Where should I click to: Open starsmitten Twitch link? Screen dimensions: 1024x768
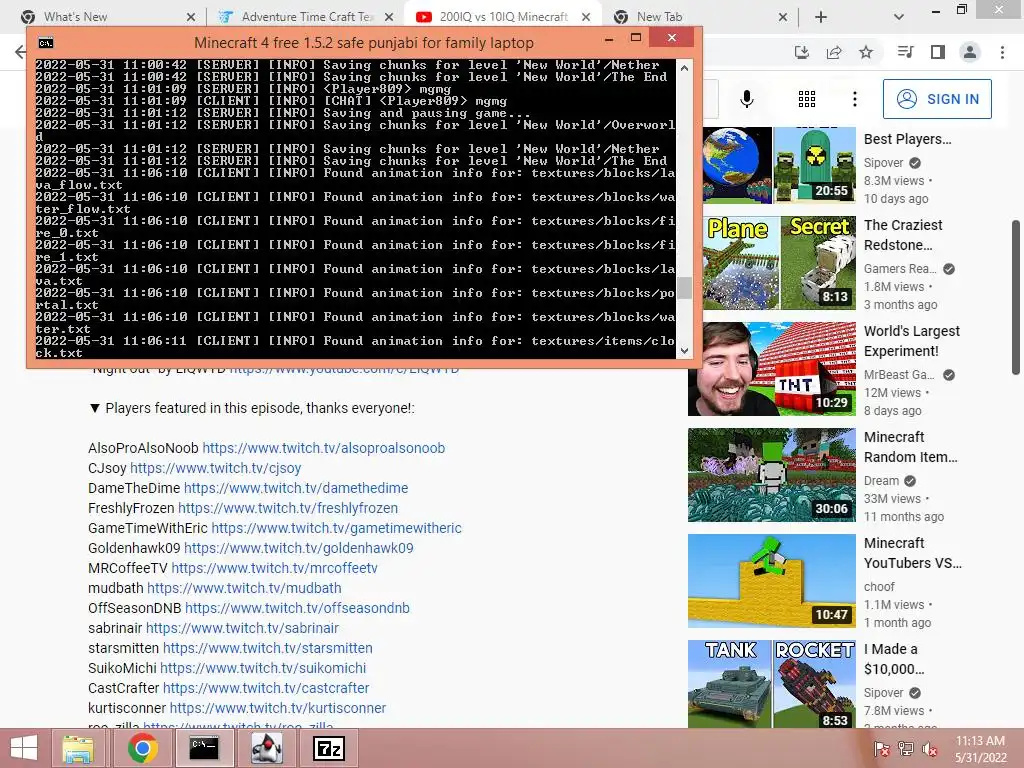(268, 648)
